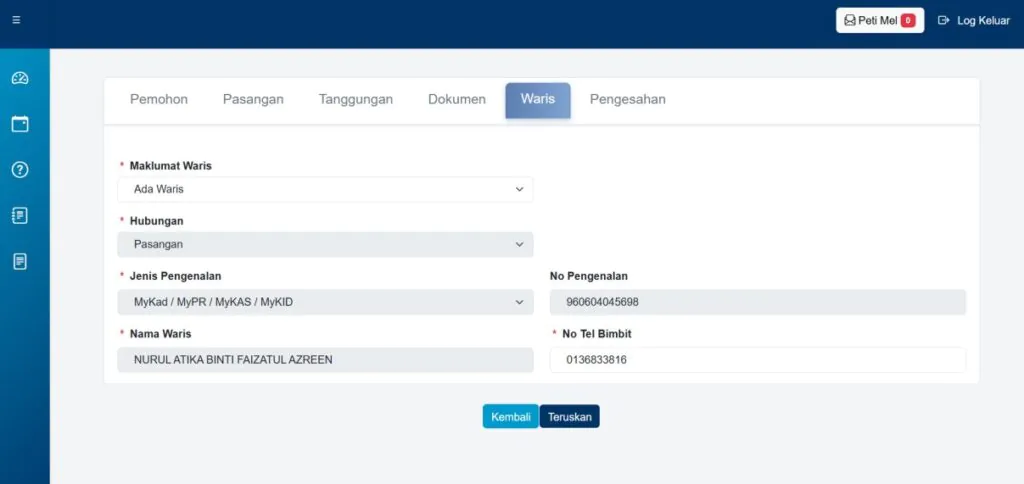This screenshot has height=484, width=1024.
Task: Click the Hubungan label
Action: [157, 221]
